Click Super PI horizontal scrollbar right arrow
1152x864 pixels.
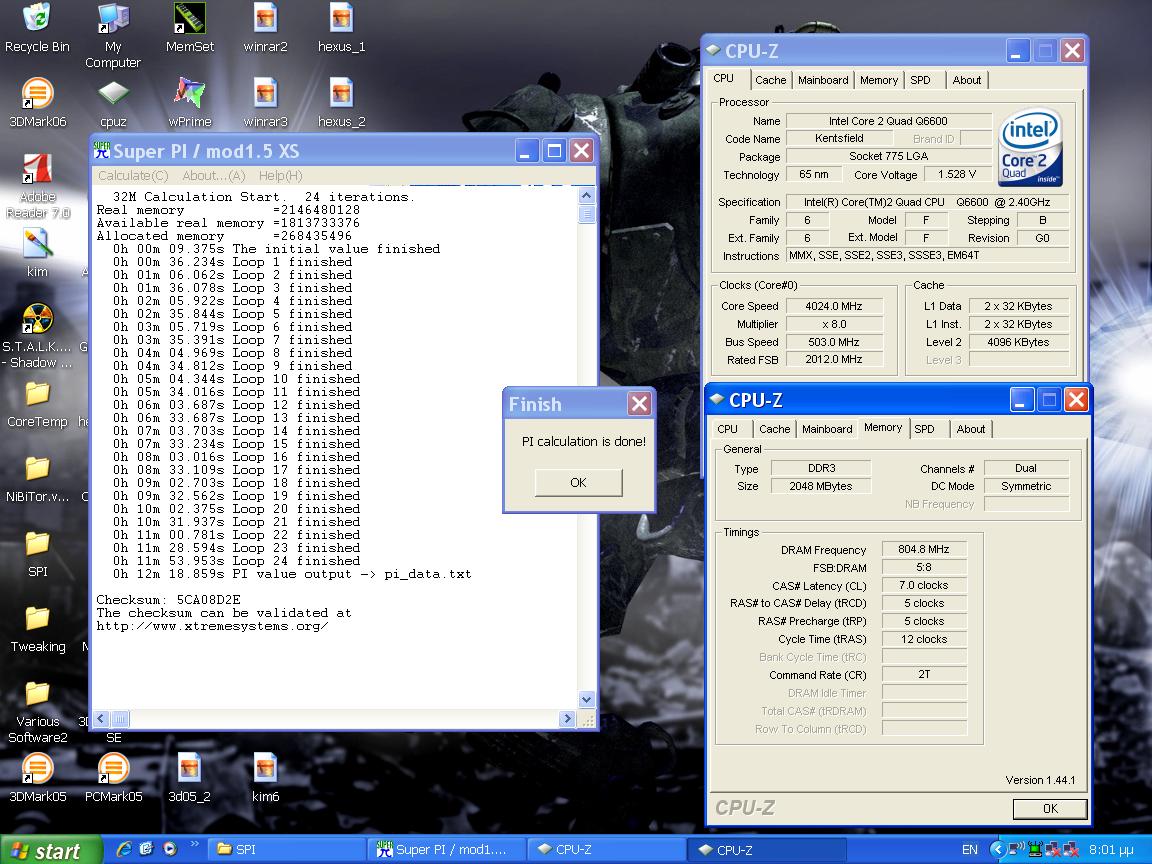(566, 719)
